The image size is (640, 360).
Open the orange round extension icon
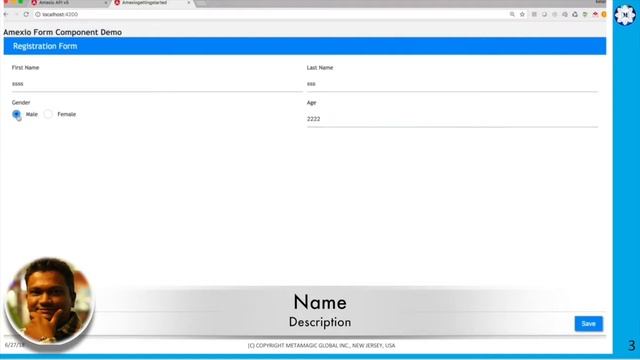click(604, 14)
